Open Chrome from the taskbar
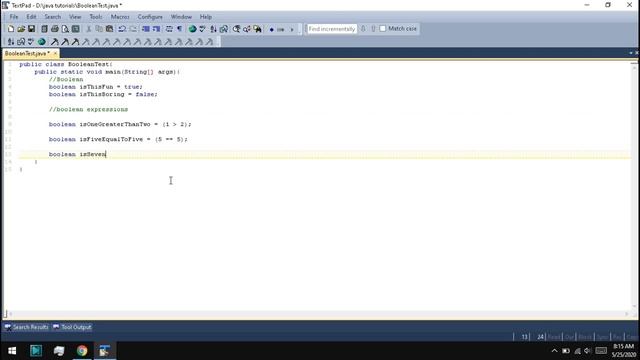This screenshot has width=640, height=360. point(82,351)
